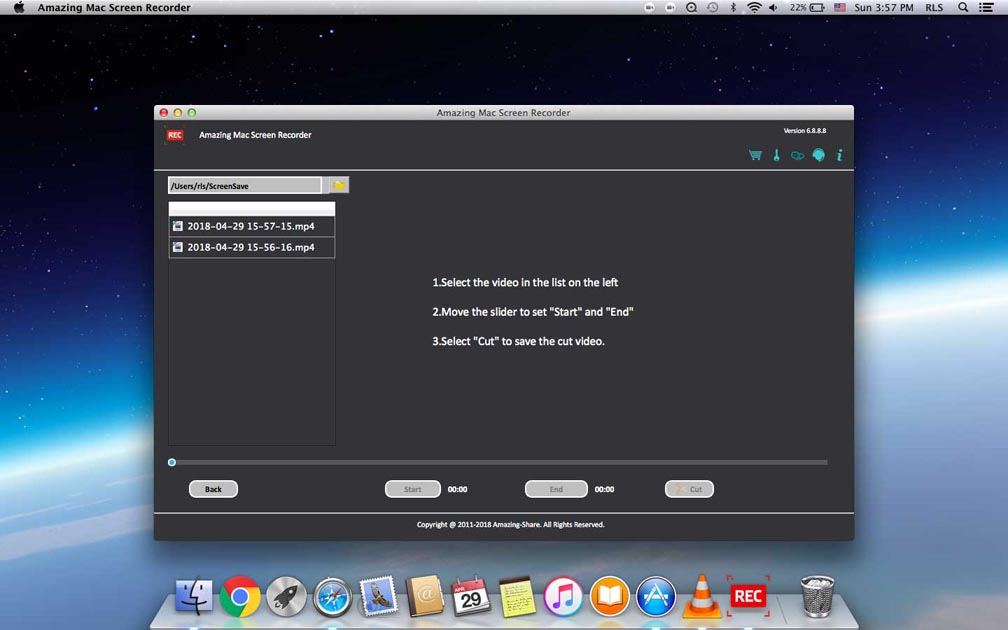
Task: Click the REC recorder icon in Dock
Action: click(748, 596)
